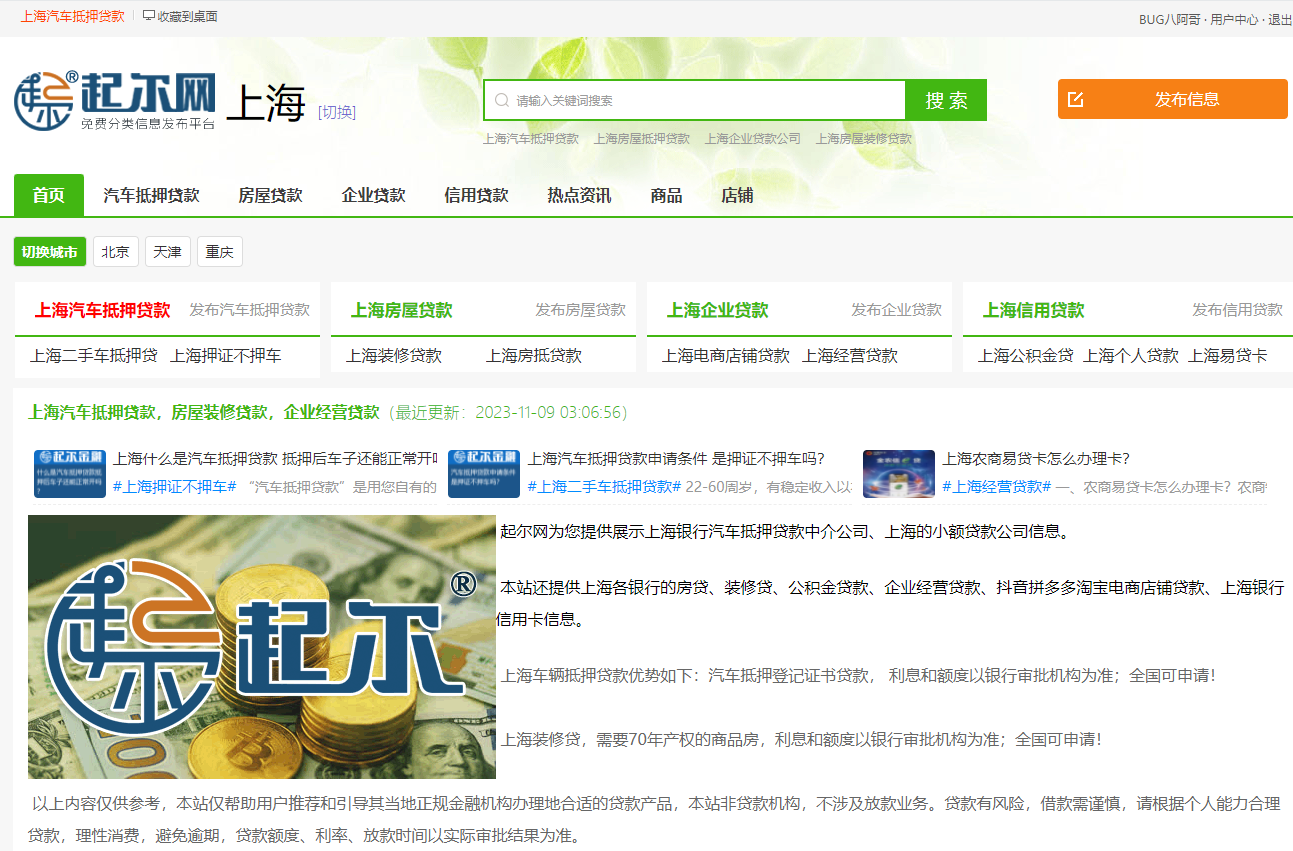The image size is (1293, 851).
Task: Open 上海公积金贷 subcategory
Action: coord(1026,356)
